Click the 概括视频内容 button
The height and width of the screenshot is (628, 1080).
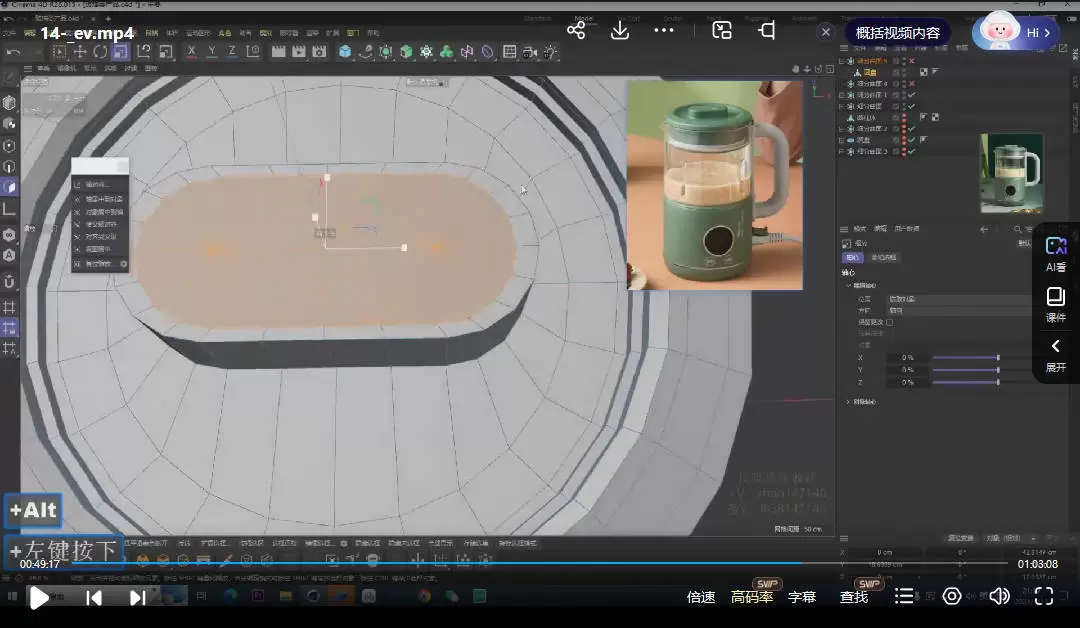pyautogui.click(x=897, y=32)
